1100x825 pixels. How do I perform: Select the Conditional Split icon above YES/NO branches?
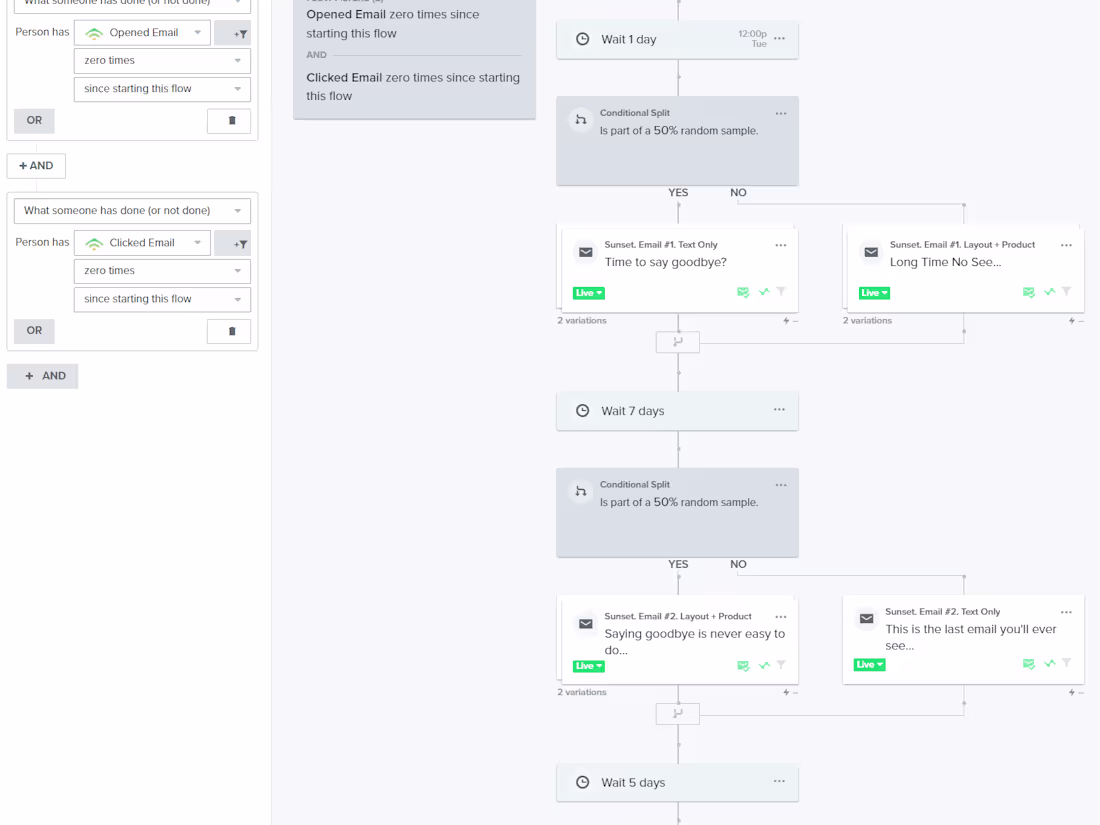pos(581,119)
